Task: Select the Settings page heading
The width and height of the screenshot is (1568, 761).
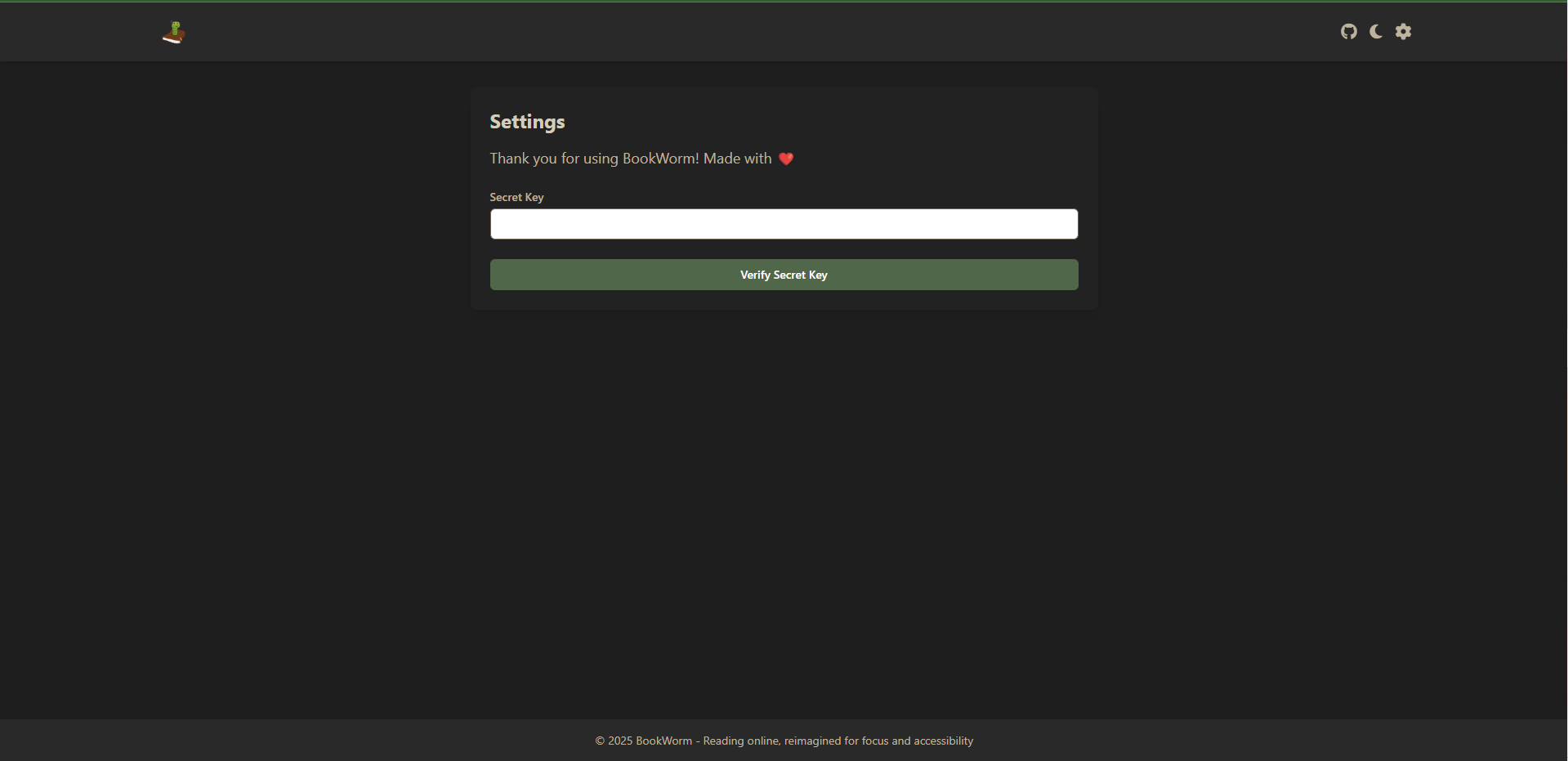Action: 527,122
